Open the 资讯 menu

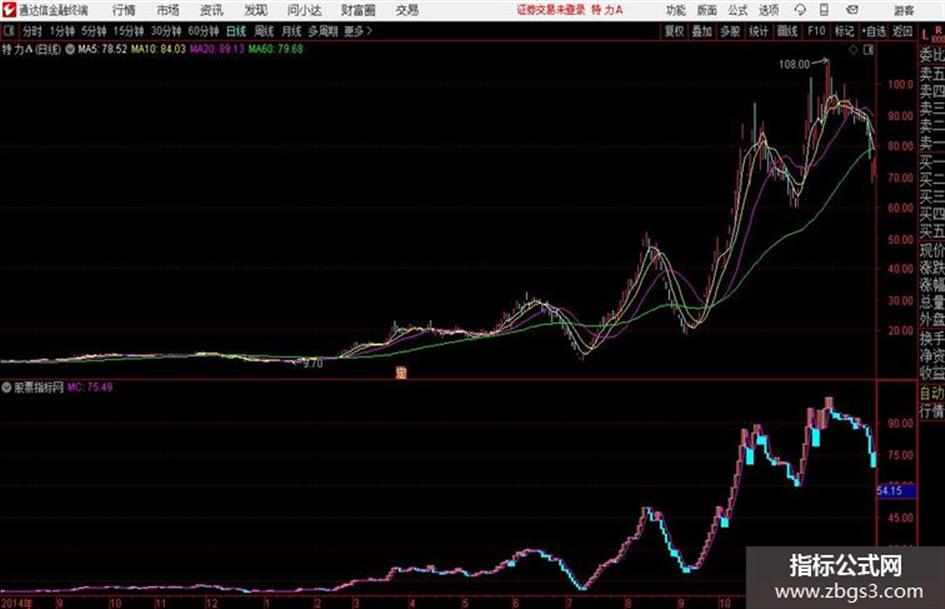coord(212,10)
